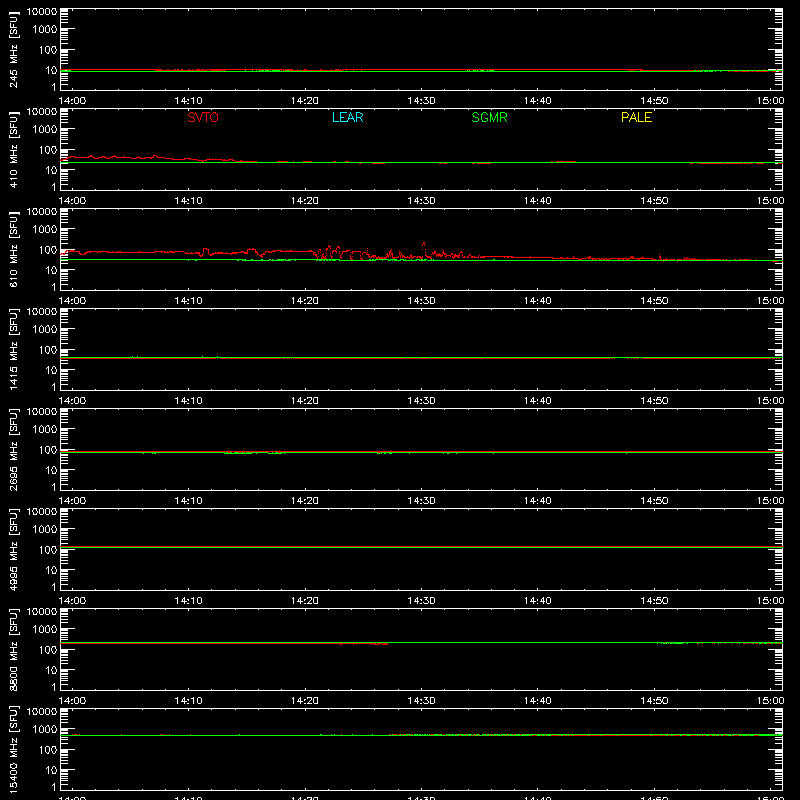The height and width of the screenshot is (800, 800).
Task: Select the 2695 MHz [SFU] axis title
Action: coord(13,449)
